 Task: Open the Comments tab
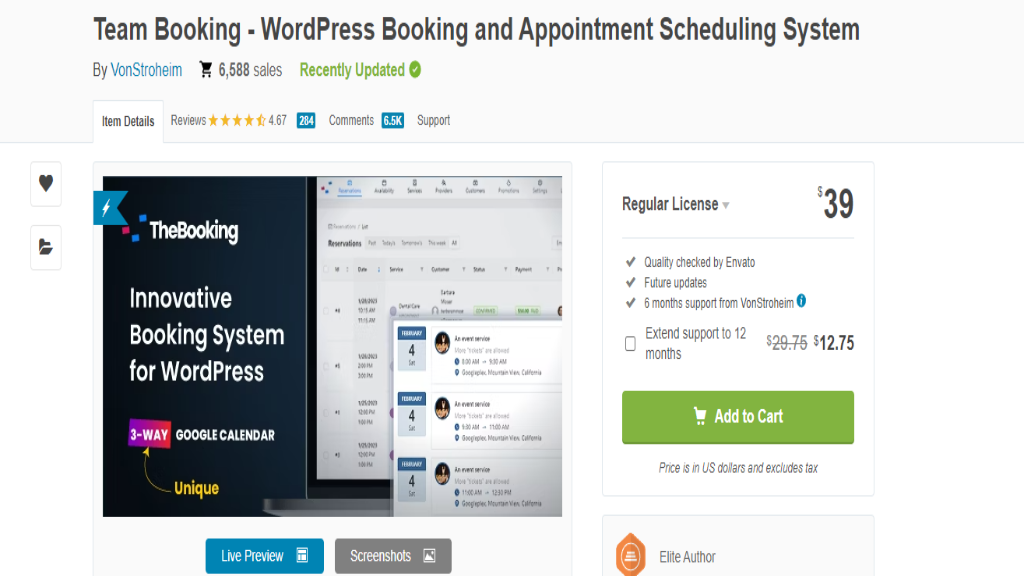coord(351,120)
